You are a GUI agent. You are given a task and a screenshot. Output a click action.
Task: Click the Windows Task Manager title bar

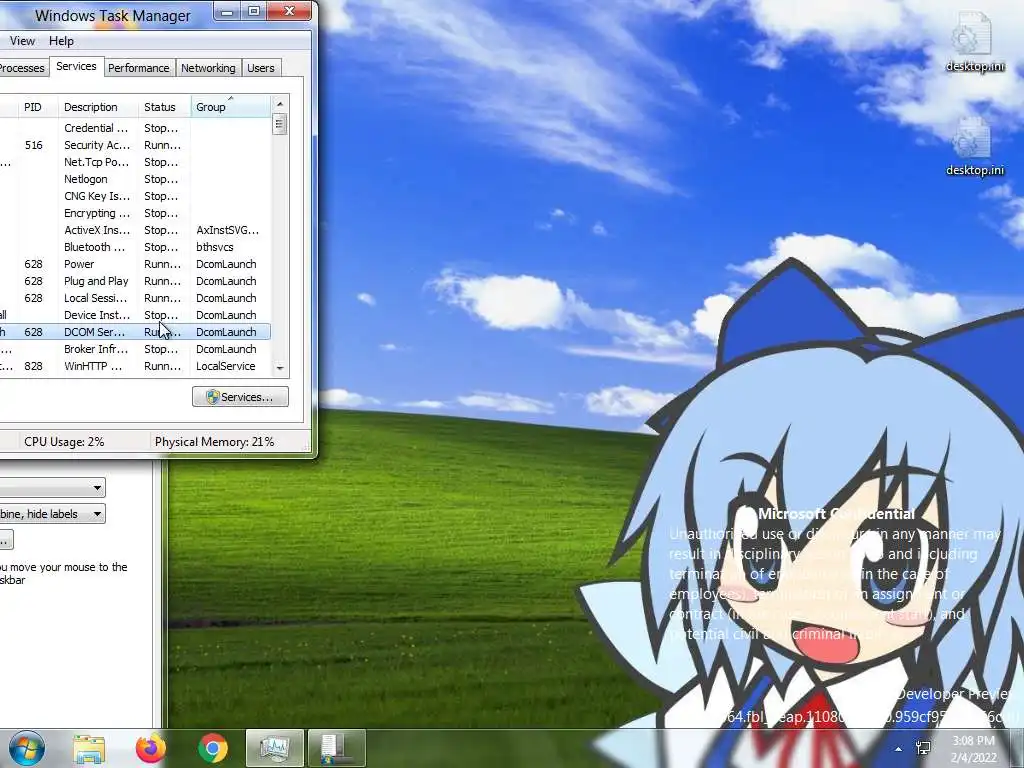[x=112, y=15]
